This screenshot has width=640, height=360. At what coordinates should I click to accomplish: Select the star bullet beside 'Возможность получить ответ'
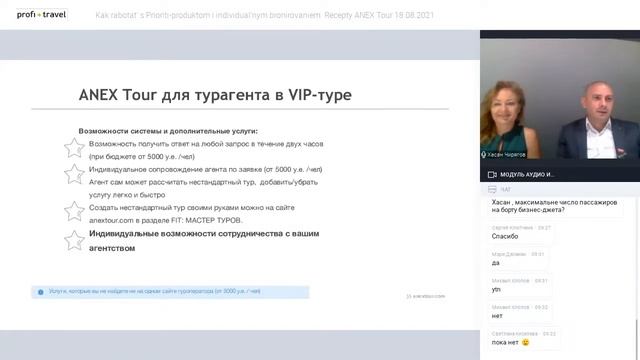tap(74, 148)
